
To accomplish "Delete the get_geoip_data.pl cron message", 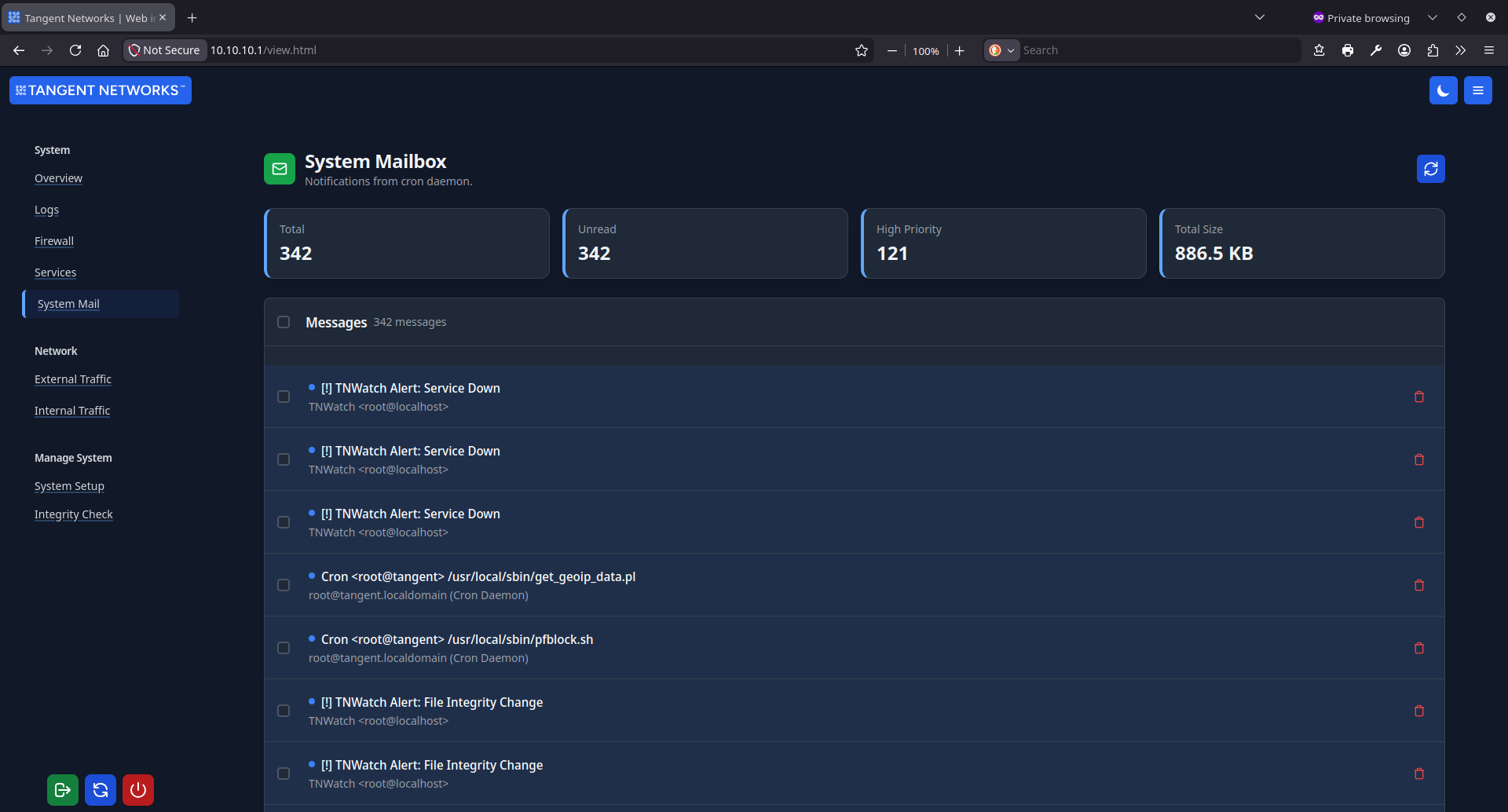I will point(1418,585).
